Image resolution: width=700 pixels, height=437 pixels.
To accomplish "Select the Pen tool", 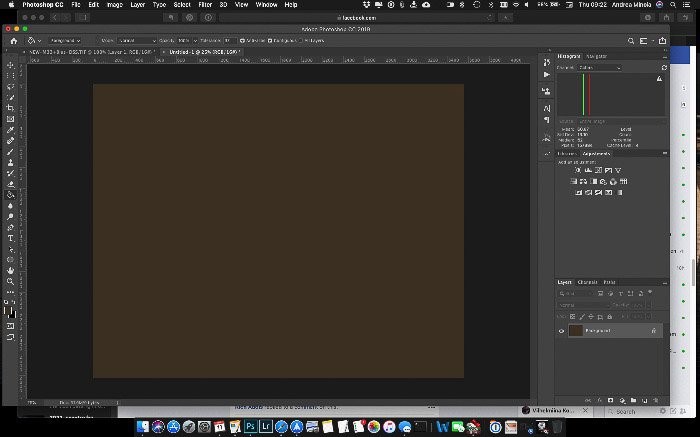I will [x=10, y=228].
